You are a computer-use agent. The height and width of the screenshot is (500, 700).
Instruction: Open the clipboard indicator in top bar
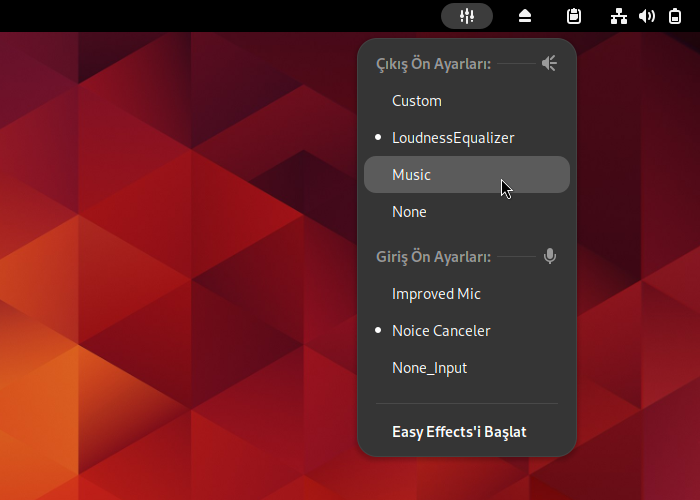574,16
